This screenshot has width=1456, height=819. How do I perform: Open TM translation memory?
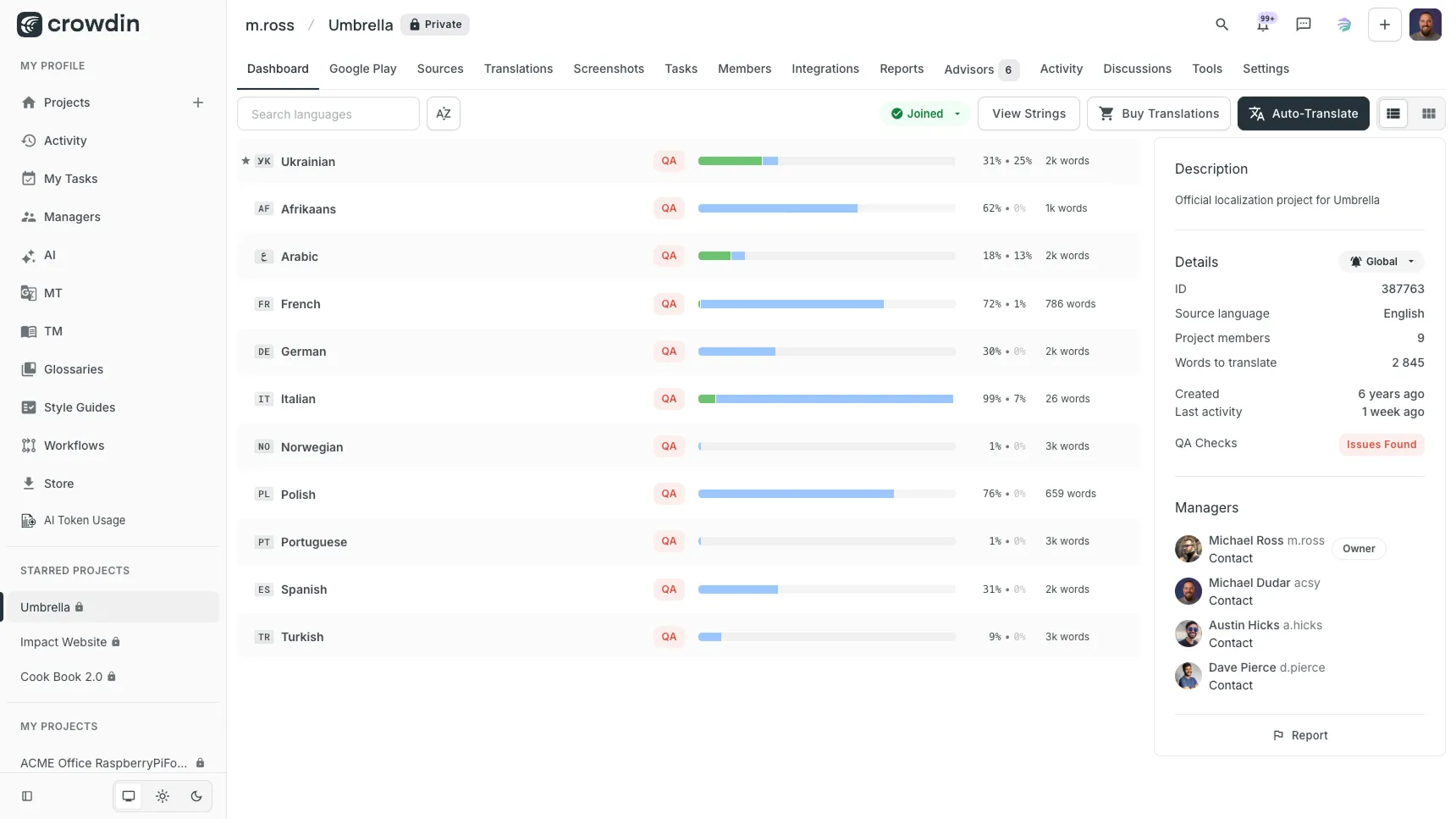click(52, 331)
